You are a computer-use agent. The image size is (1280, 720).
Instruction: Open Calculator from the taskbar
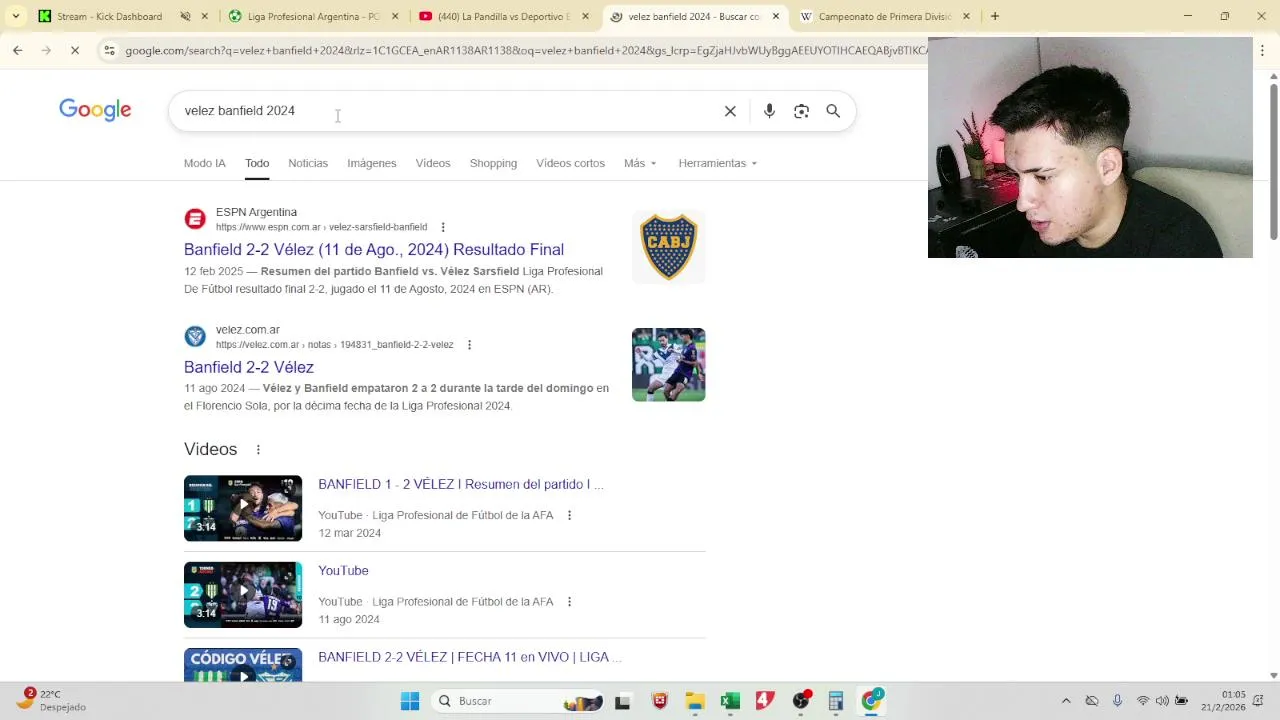click(836, 701)
